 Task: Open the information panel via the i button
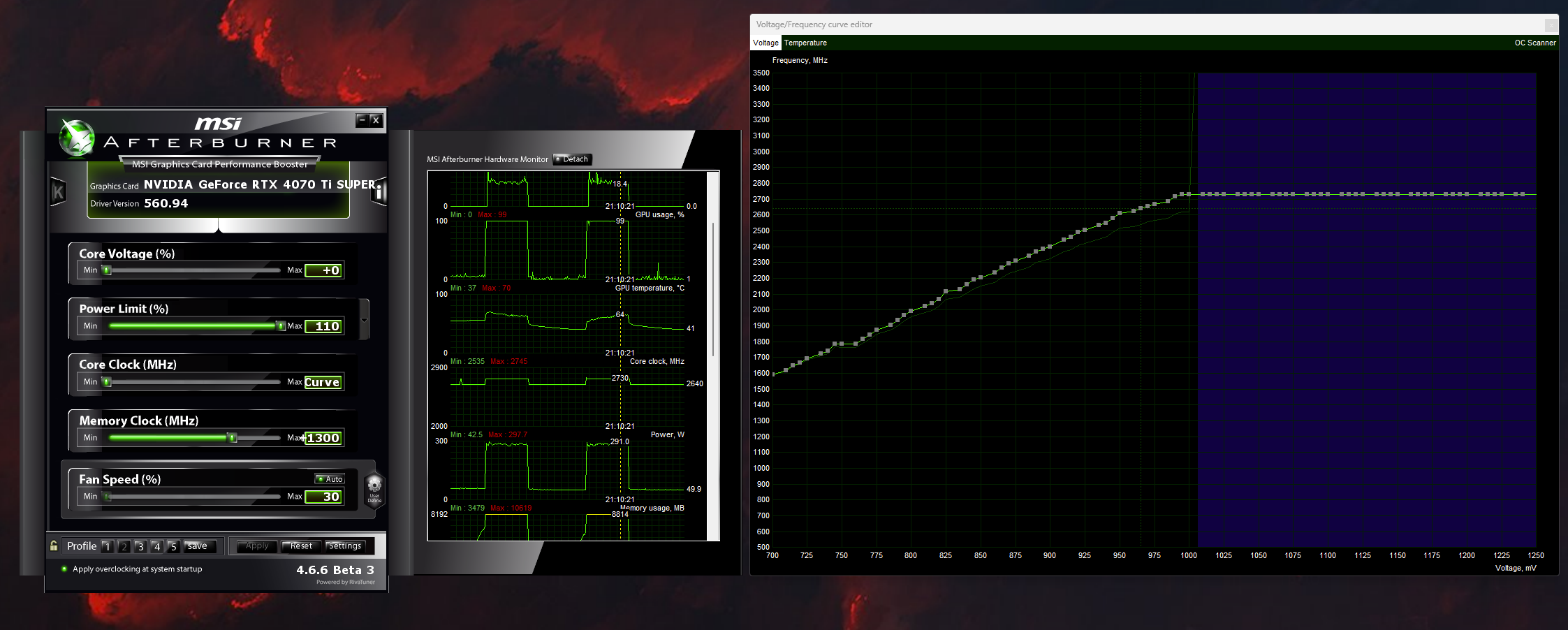coord(379,192)
